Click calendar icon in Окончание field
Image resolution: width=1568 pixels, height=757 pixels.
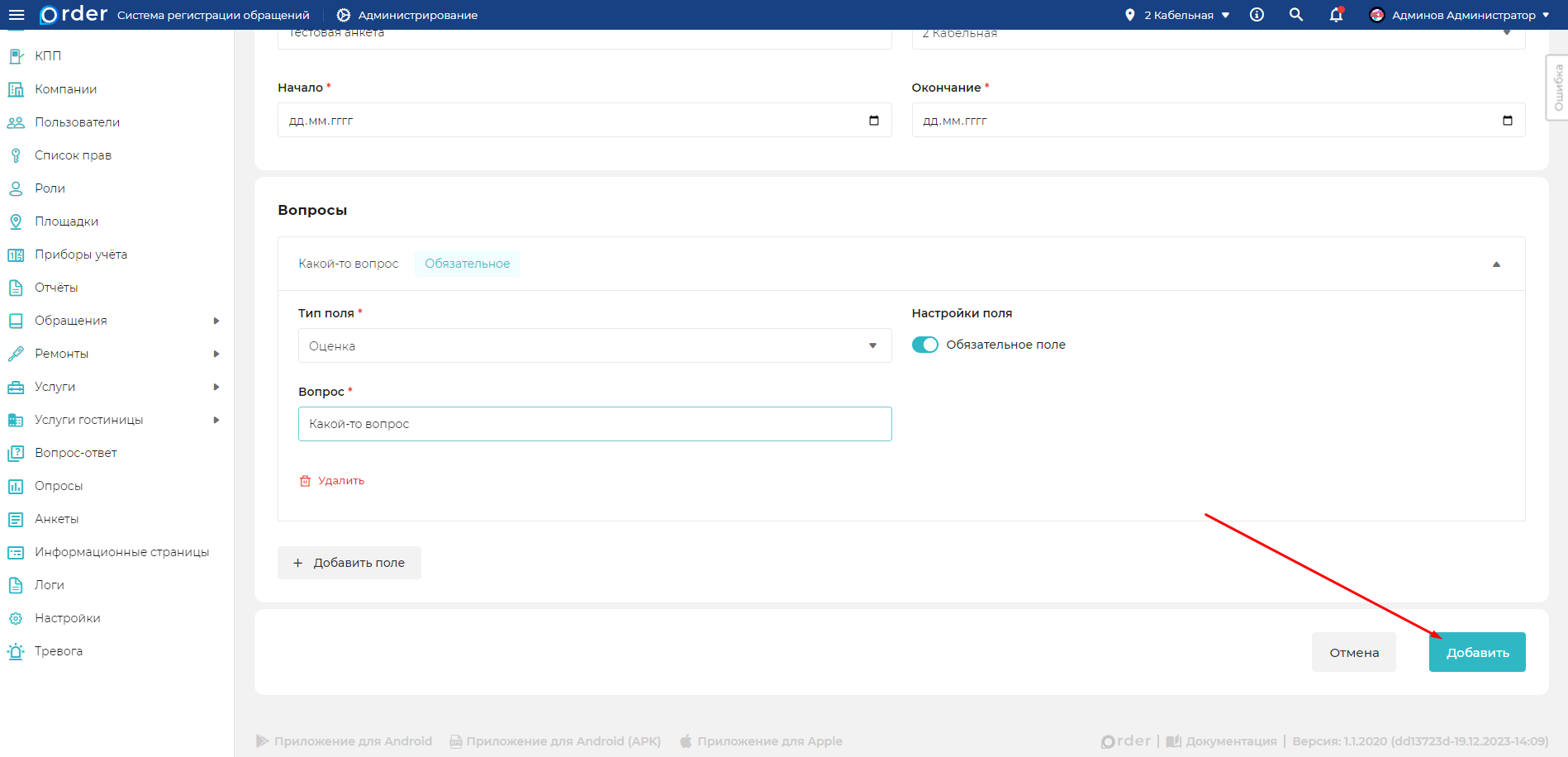click(x=1508, y=121)
